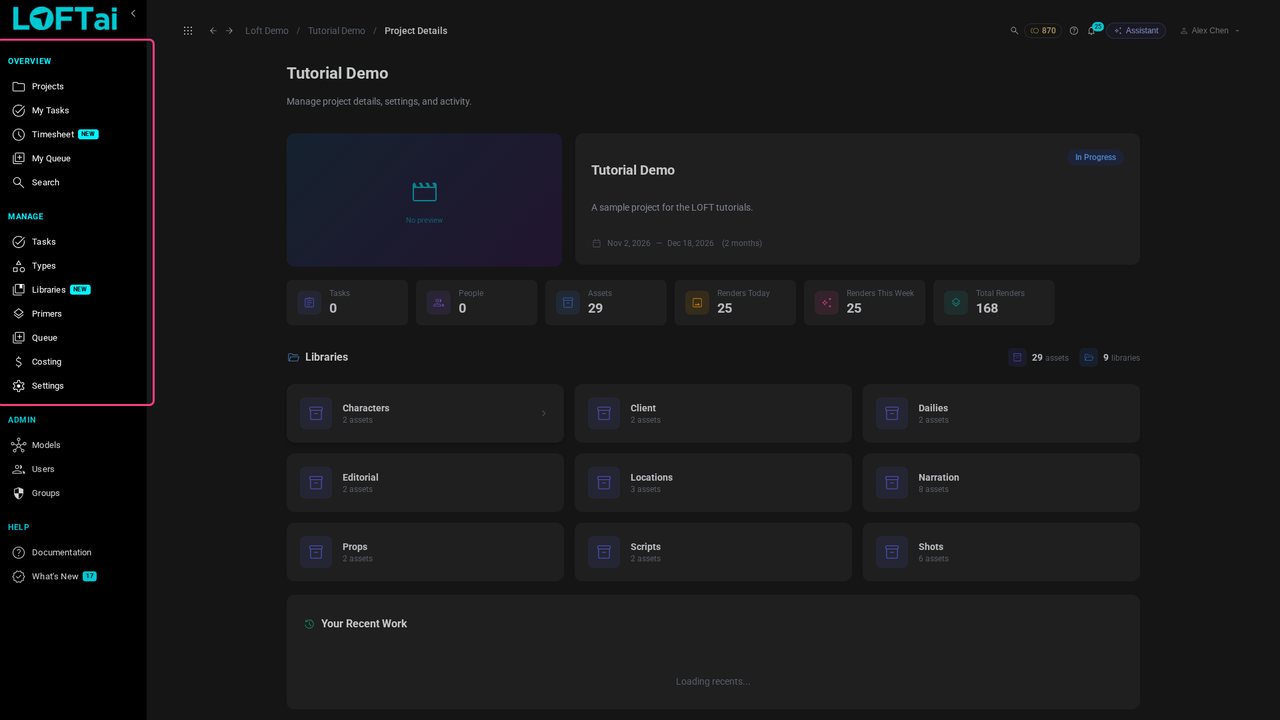Click the Your Recent Work heading
Image resolution: width=1280 pixels, height=720 pixels.
(x=364, y=624)
